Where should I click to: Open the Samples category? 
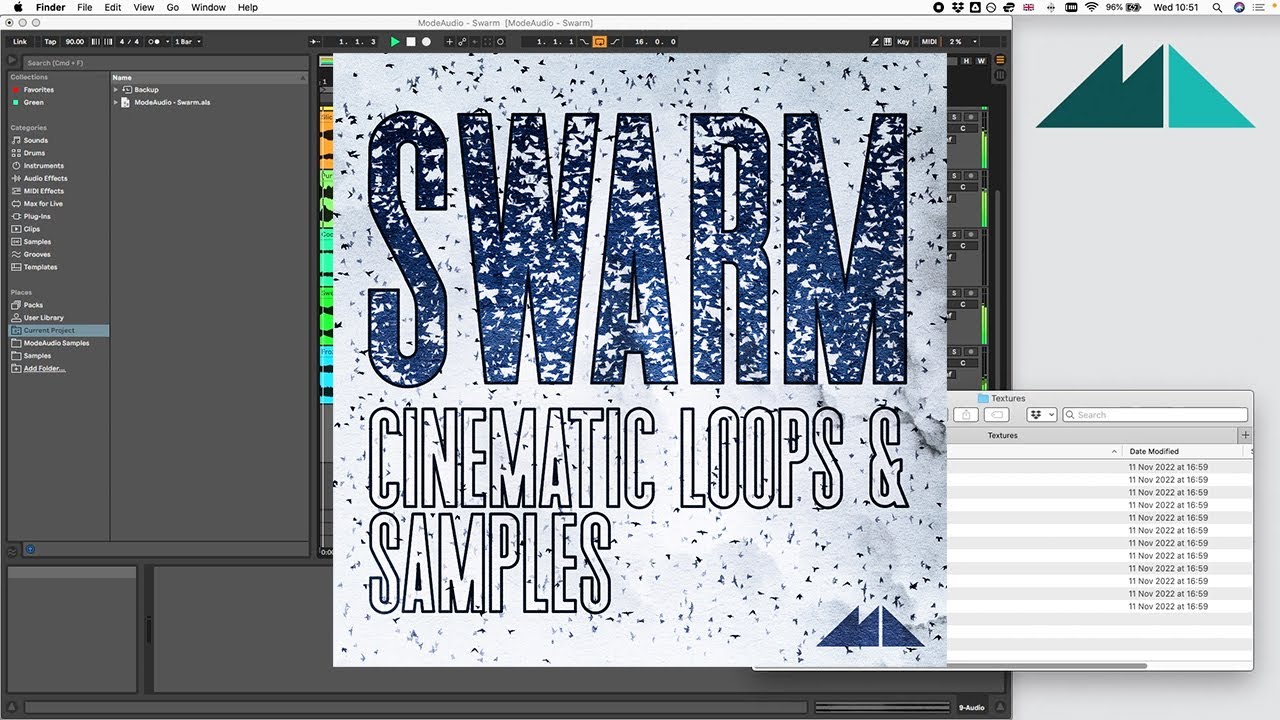(x=37, y=242)
